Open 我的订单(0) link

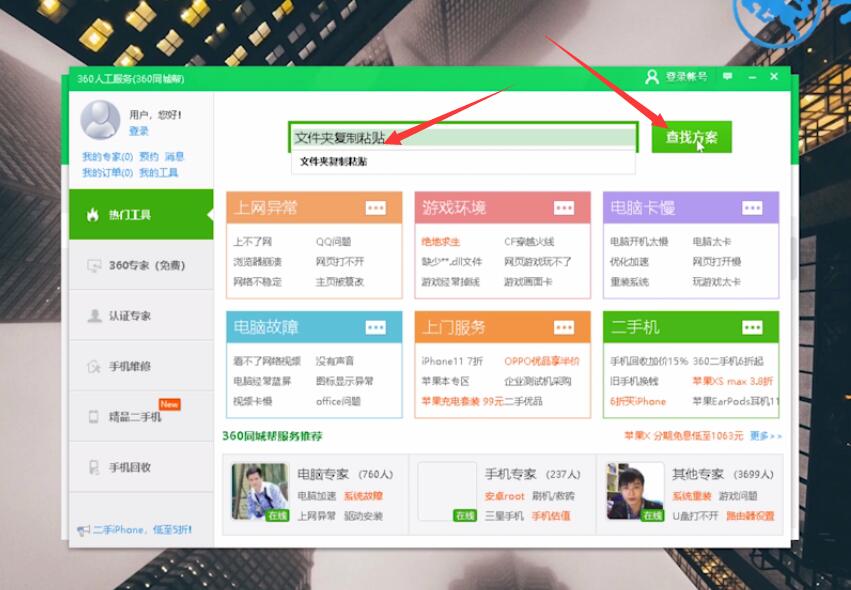click(x=107, y=173)
